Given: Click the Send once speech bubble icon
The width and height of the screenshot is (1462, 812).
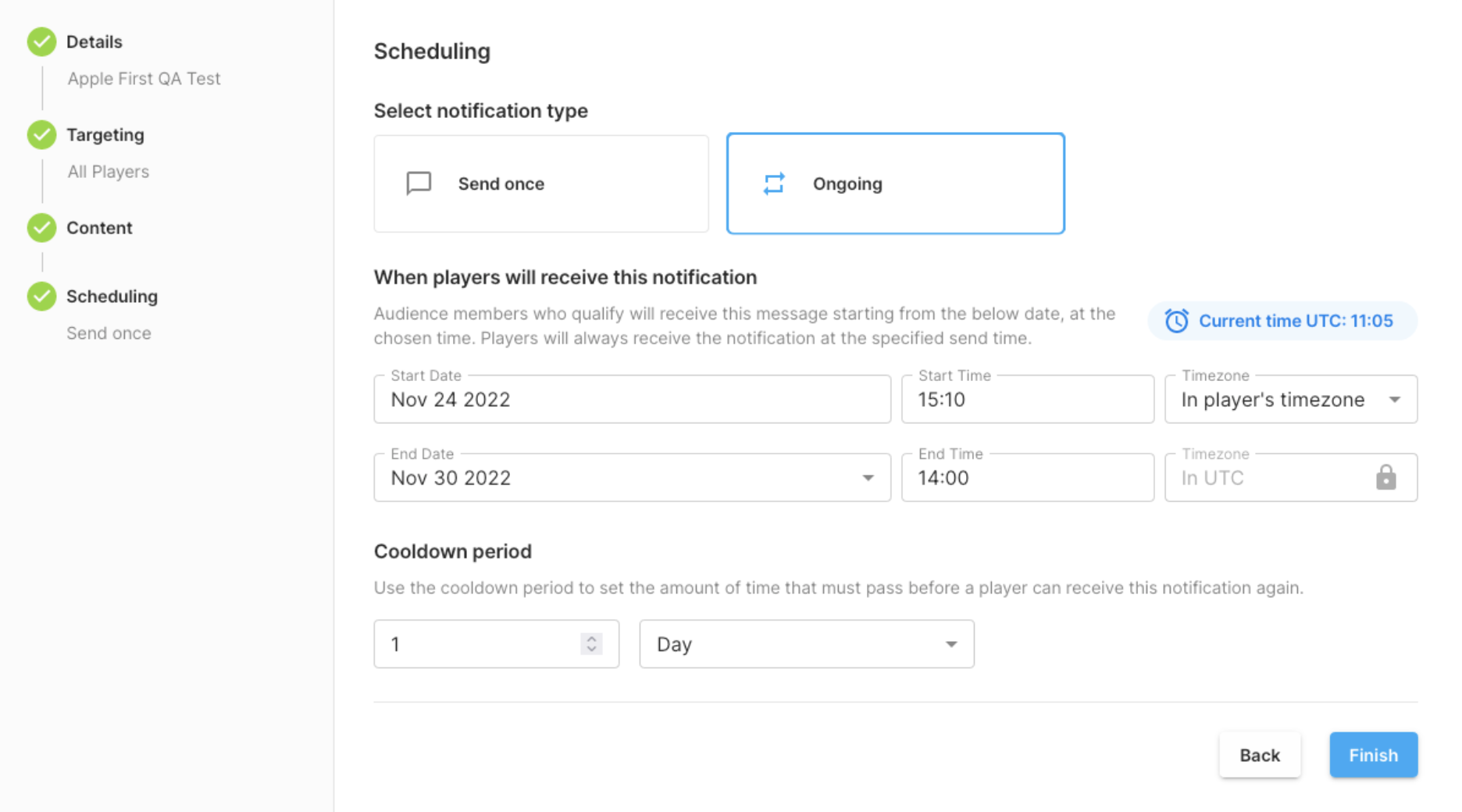Looking at the screenshot, I should 419,183.
